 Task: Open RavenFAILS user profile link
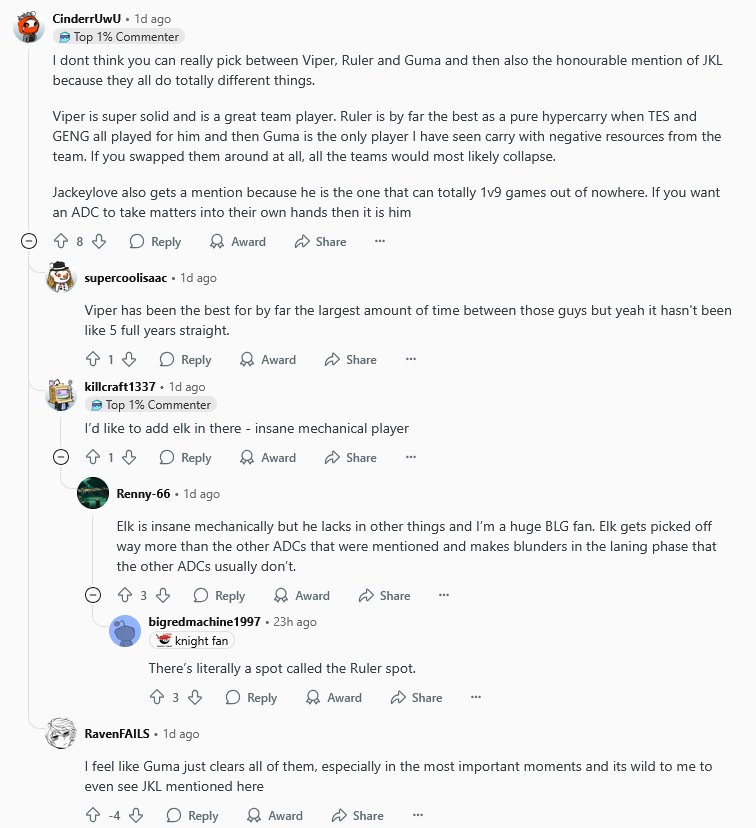point(117,733)
